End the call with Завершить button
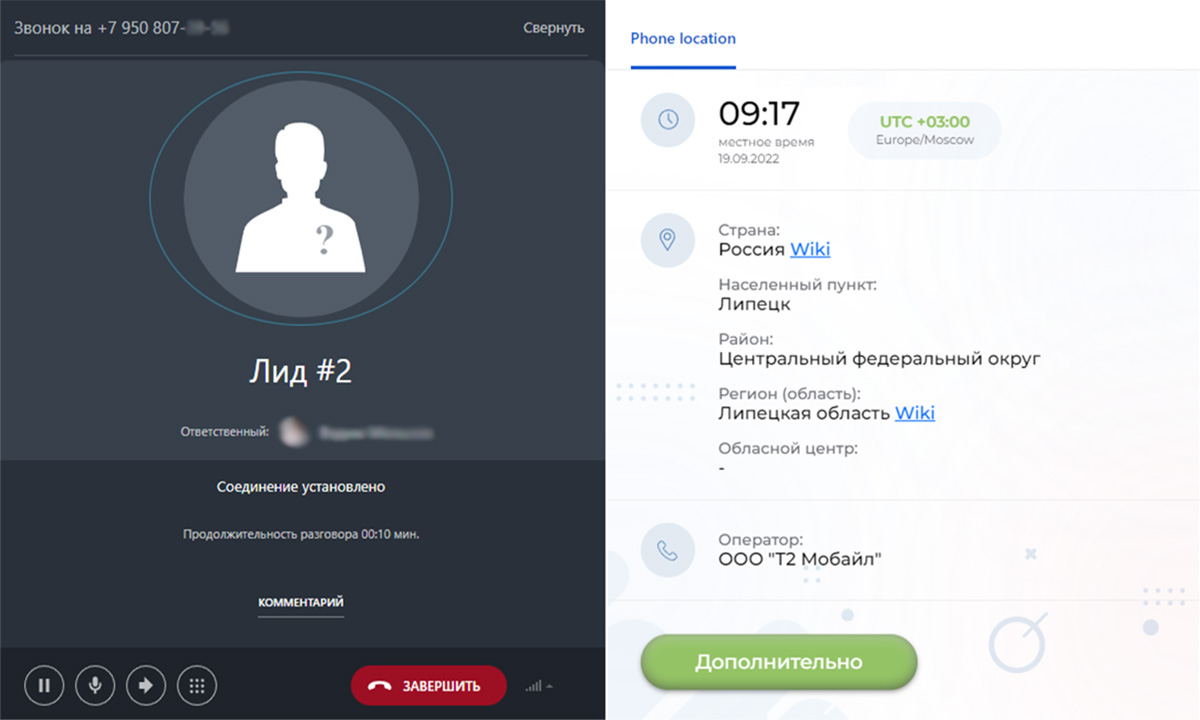 pyautogui.click(x=429, y=686)
